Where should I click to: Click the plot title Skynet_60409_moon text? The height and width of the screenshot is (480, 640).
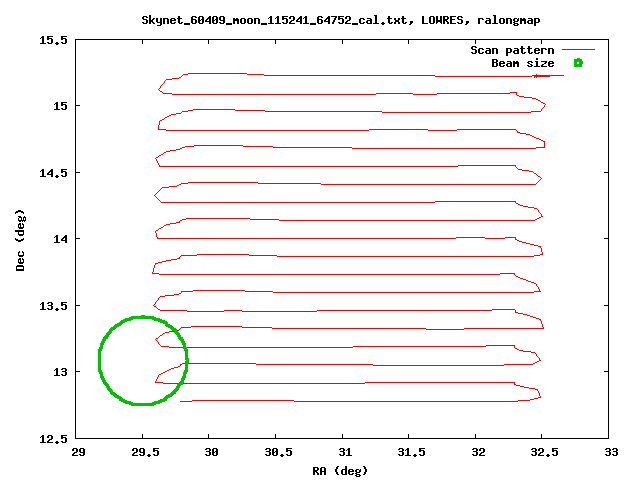point(341,20)
